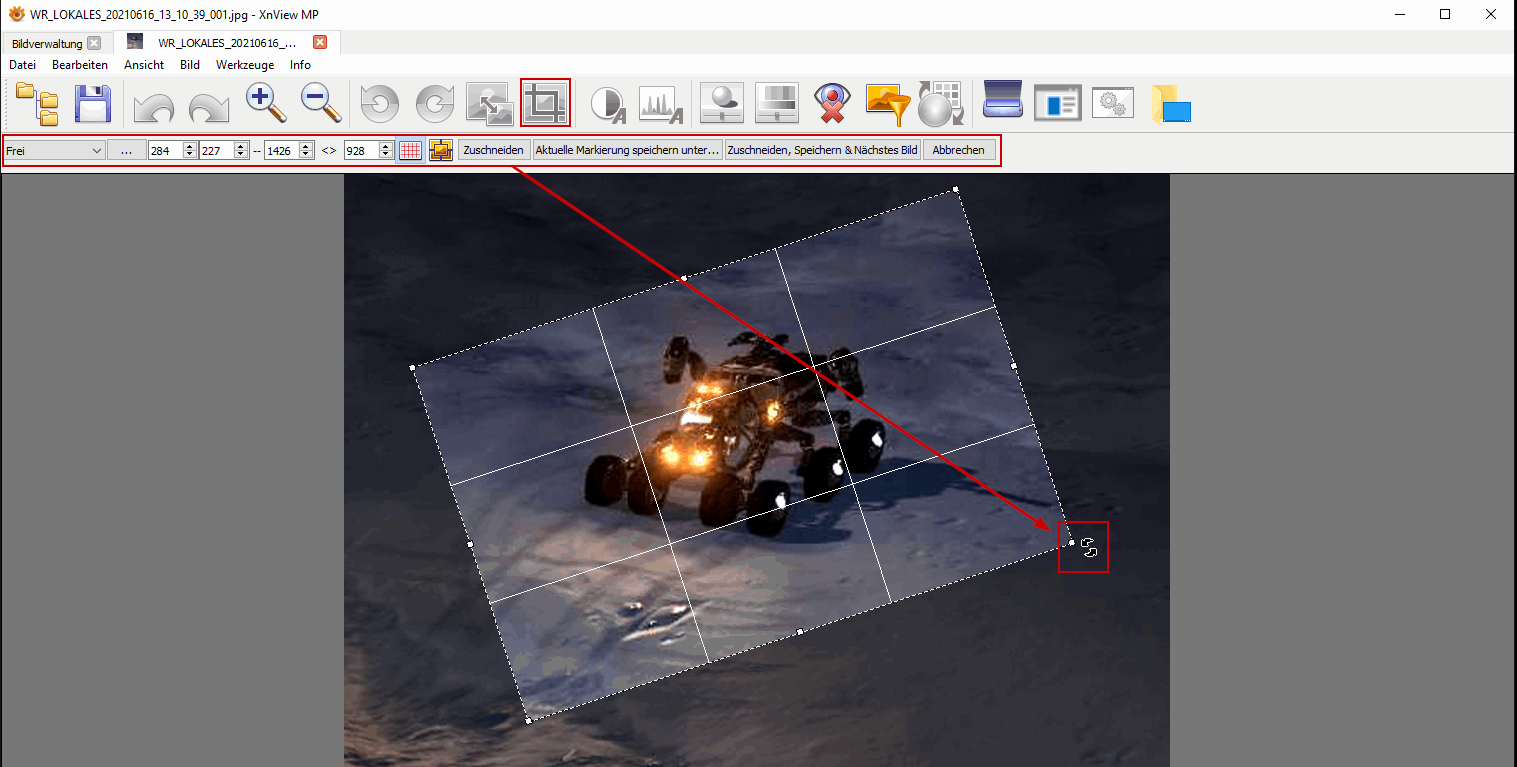
Task: Close the WR_LOKALES image tab
Action: 320,42
